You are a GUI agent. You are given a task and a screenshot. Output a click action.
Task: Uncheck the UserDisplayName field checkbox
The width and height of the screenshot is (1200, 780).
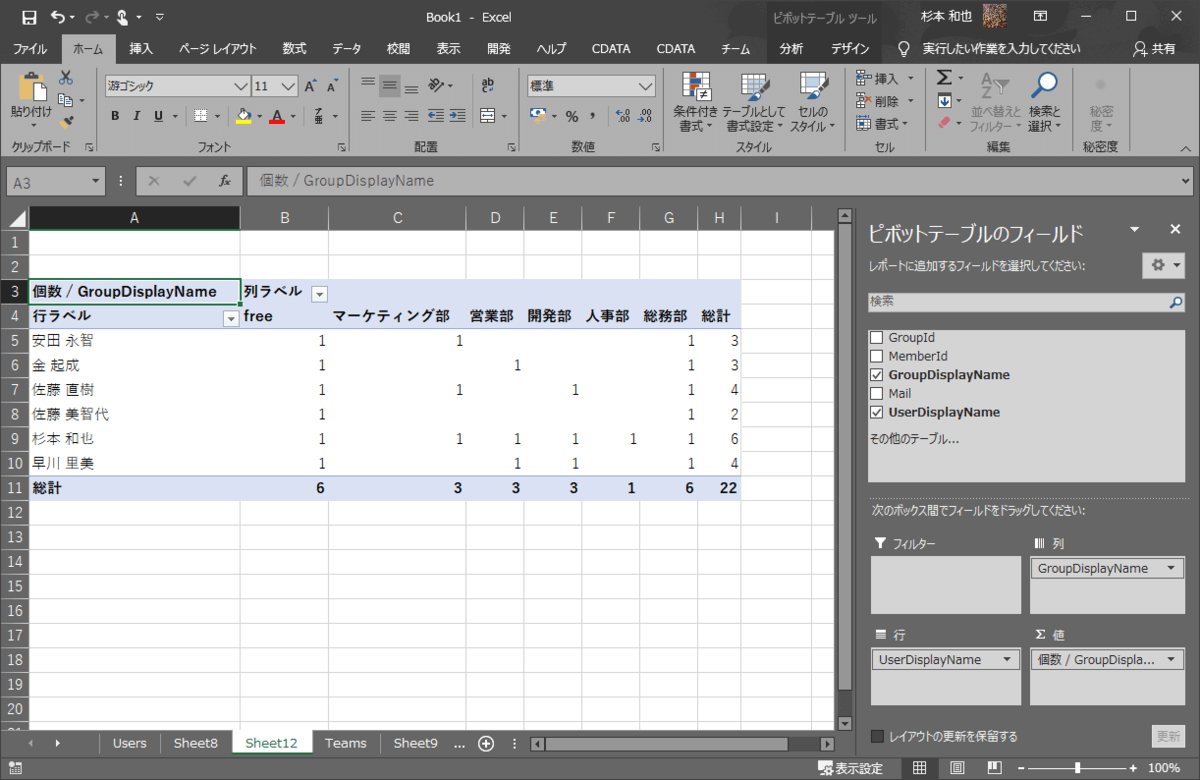pos(877,412)
